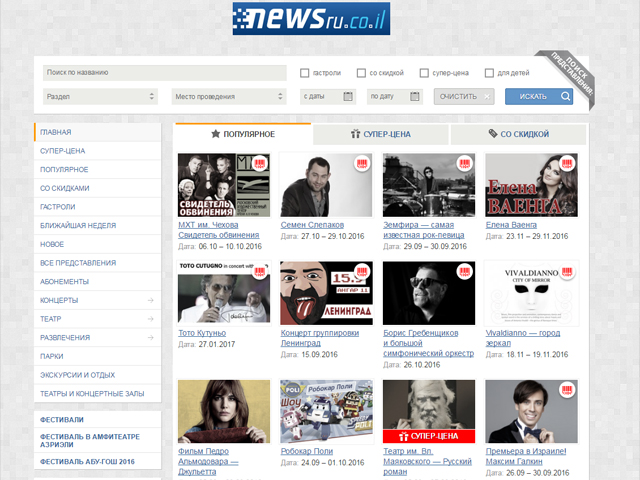Open Супер-цена in the sidebar menu
This screenshot has height=480, width=640.
[98, 151]
